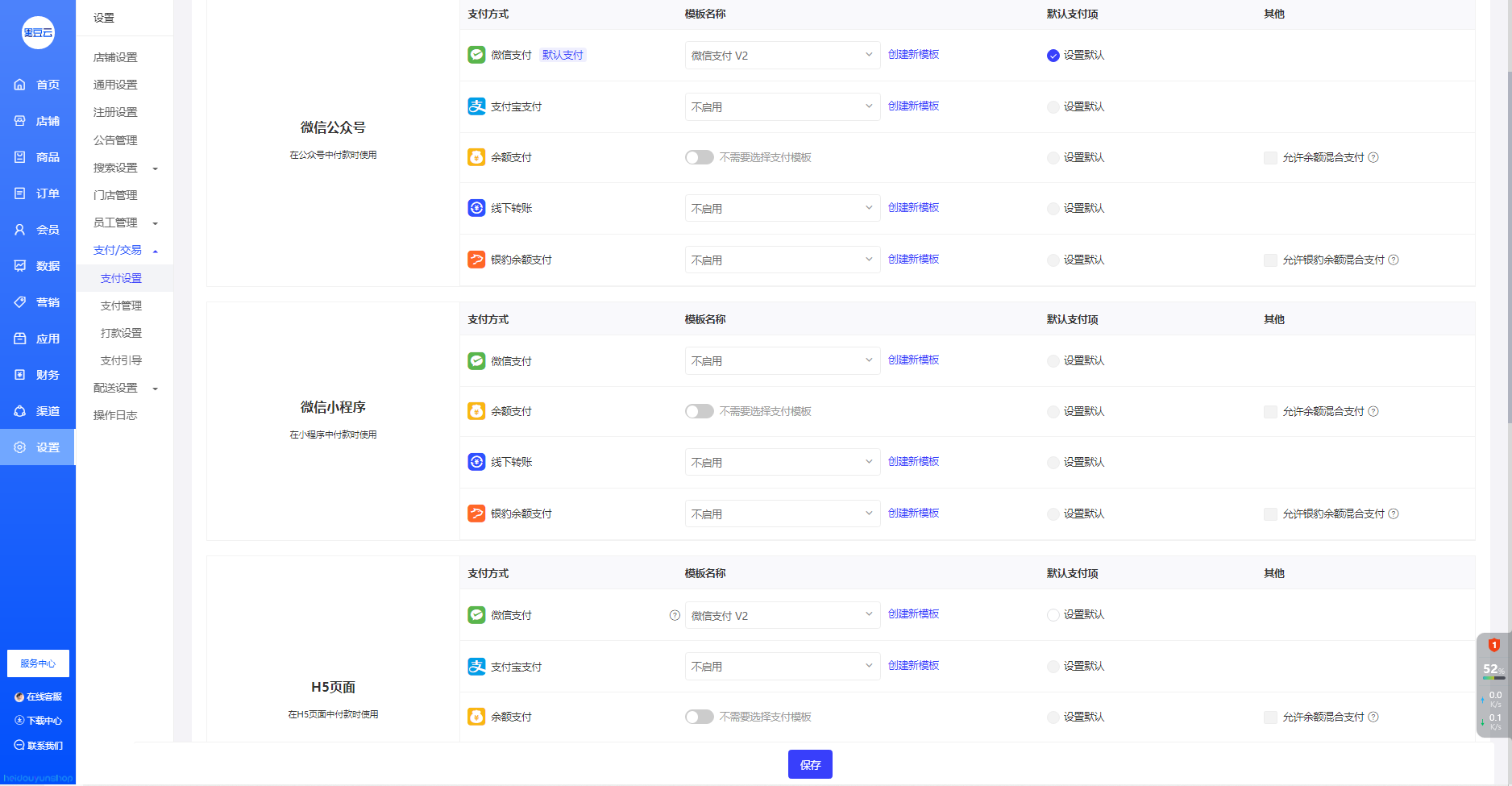
Task: Open 店铺设置 menu item
Action: 115,57
